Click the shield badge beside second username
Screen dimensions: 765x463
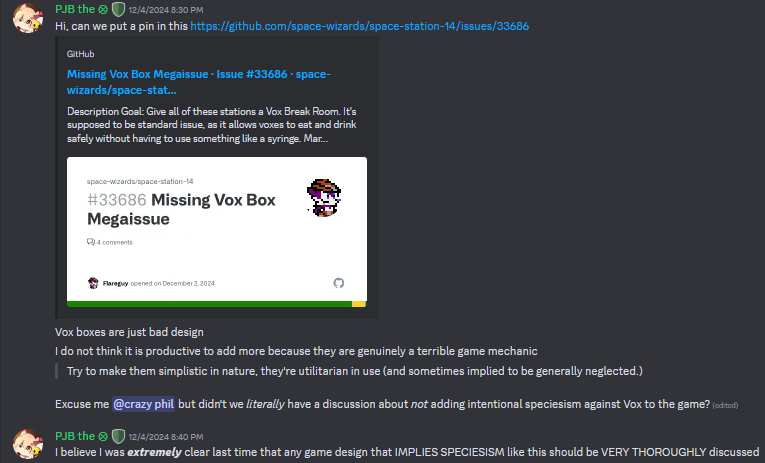pos(119,436)
